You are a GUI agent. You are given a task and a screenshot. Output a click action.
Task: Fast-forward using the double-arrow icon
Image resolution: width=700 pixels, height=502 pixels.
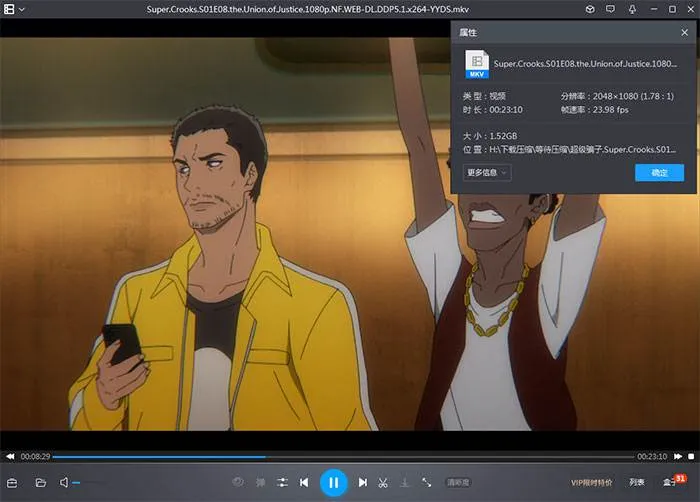678,456
